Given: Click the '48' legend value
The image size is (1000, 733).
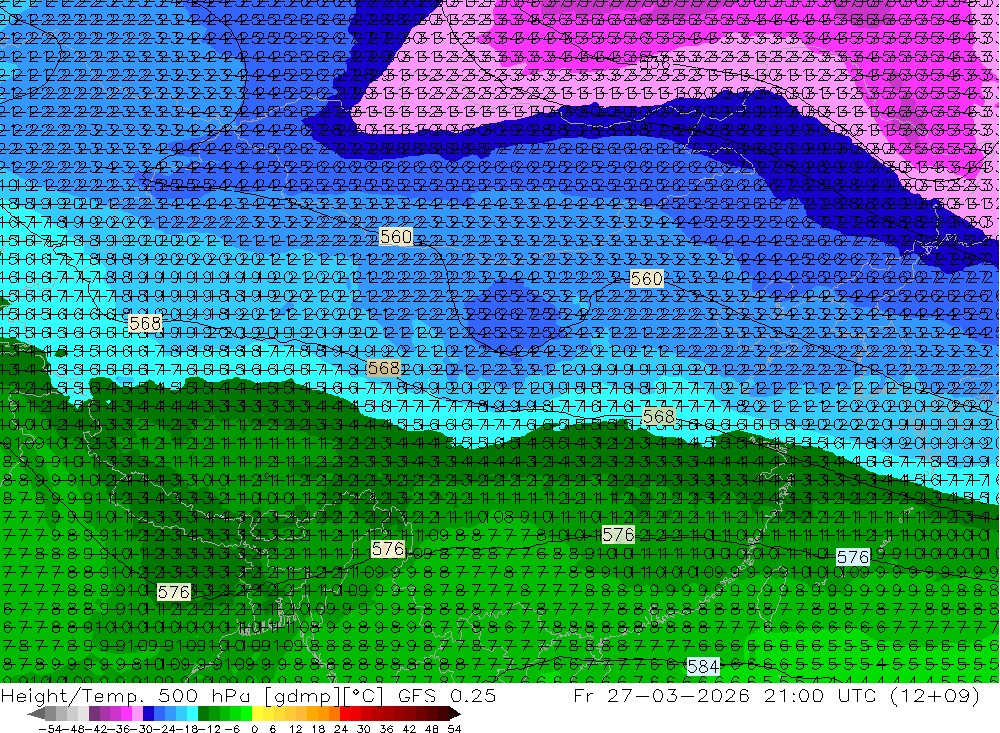Looking at the screenshot, I should [x=432, y=729].
